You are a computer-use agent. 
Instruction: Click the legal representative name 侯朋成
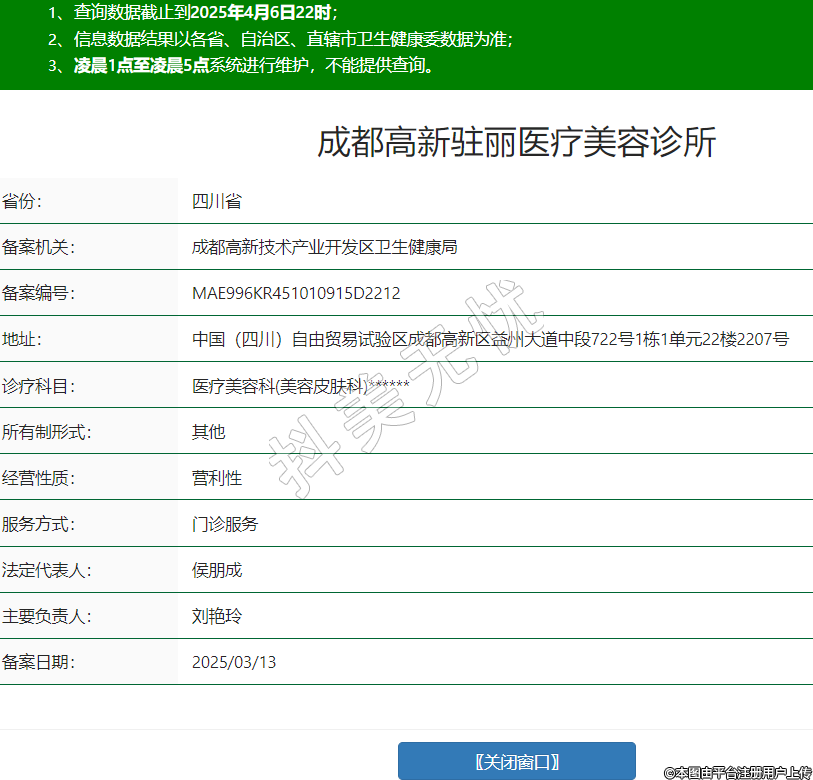(x=217, y=570)
